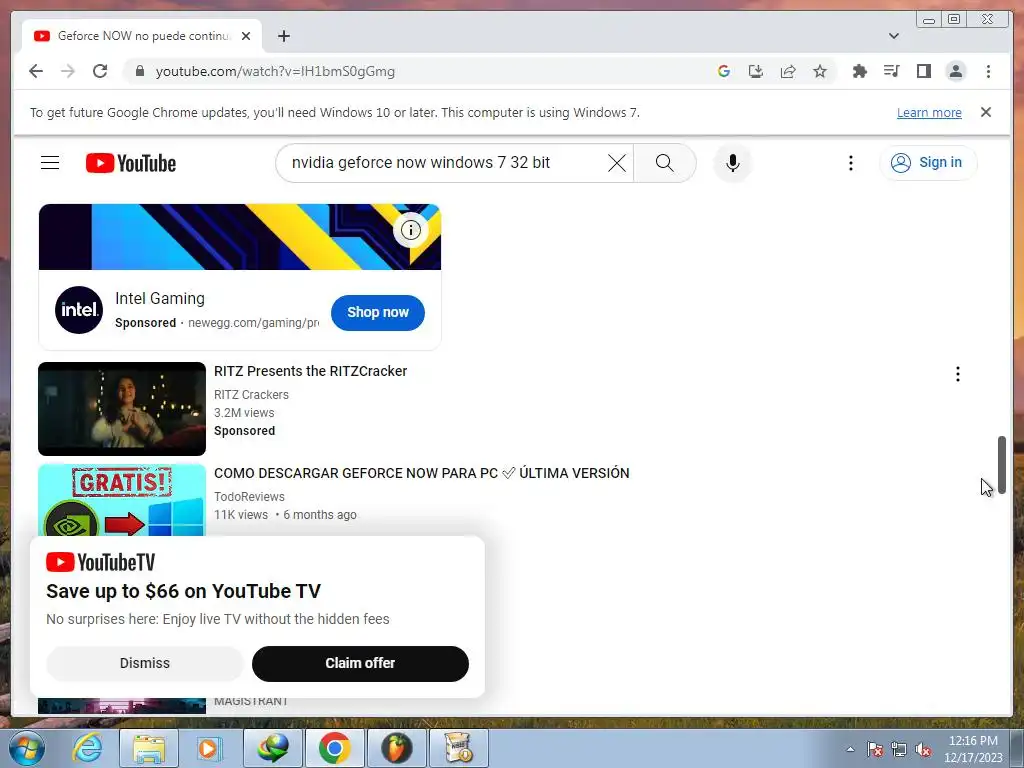
Task: Open RITZ Presents the RITZCracker thumbnail
Action: pyautogui.click(x=122, y=409)
